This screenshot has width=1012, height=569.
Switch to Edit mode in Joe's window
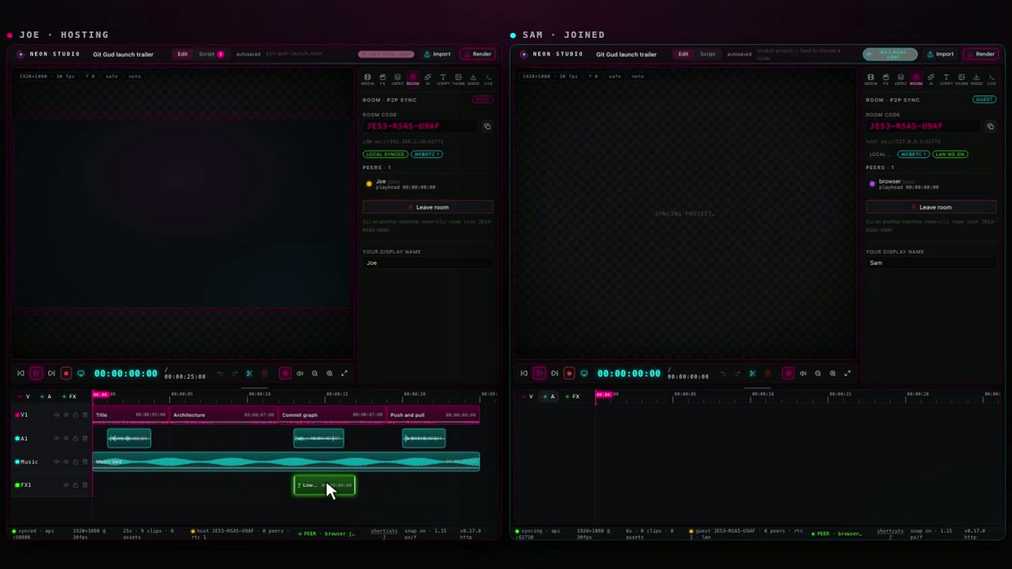183,54
